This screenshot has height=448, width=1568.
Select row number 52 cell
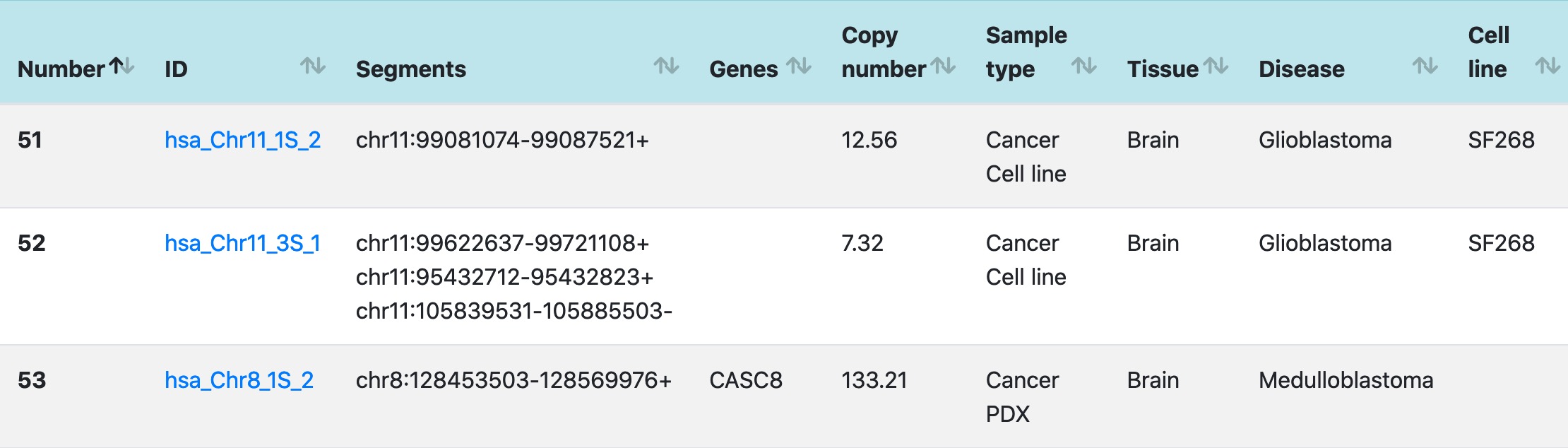click(x=32, y=243)
